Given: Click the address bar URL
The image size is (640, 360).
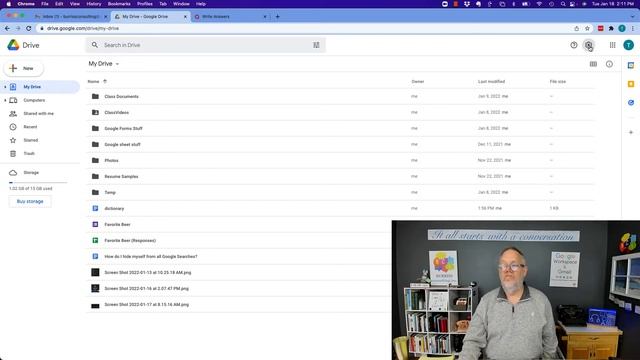Looking at the screenshot, I should [x=83, y=29].
